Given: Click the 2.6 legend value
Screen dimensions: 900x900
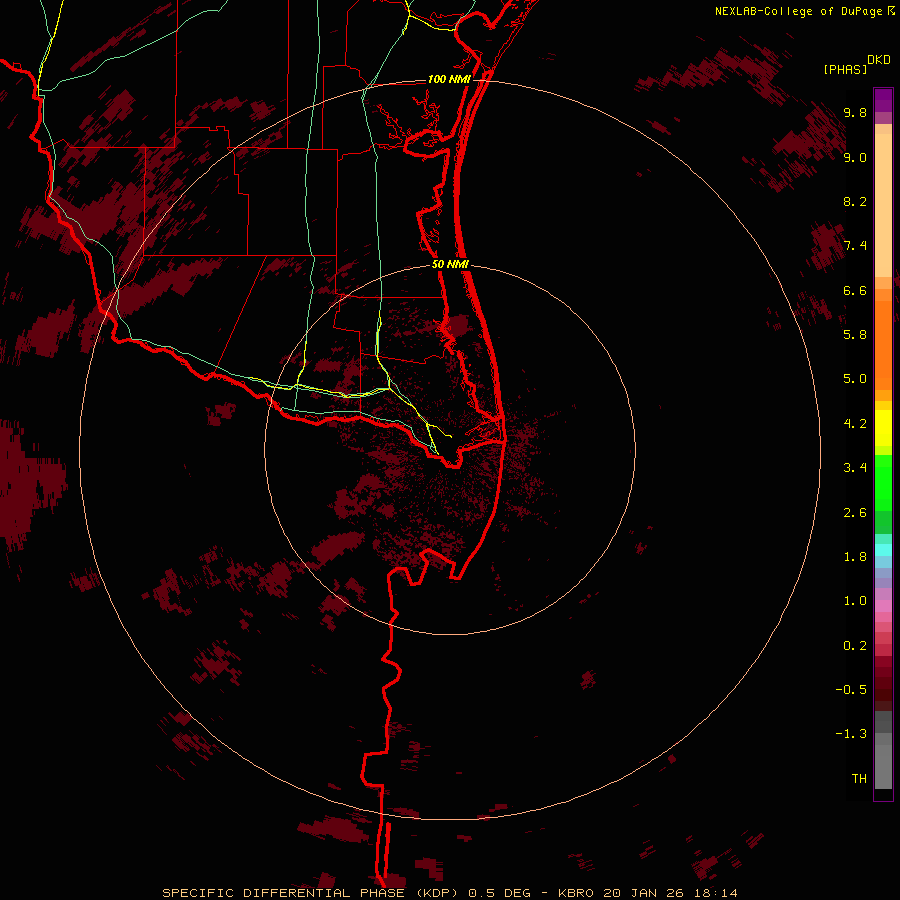Looking at the screenshot, I should 855,513.
